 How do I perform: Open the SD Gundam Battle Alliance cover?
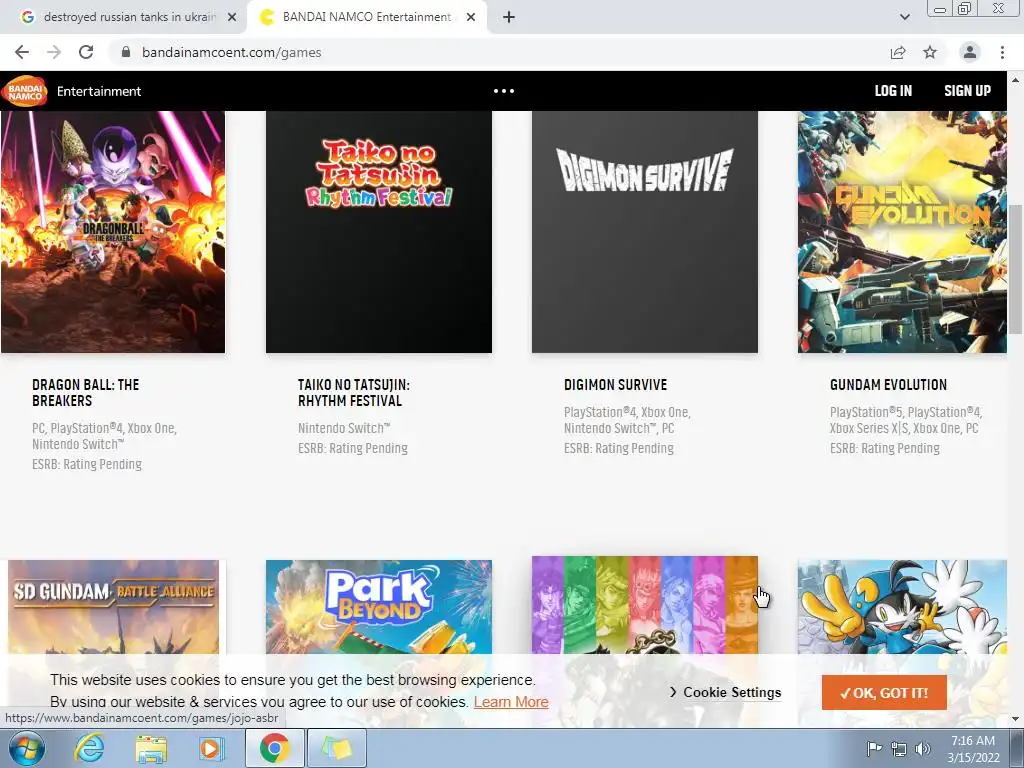point(114,607)
